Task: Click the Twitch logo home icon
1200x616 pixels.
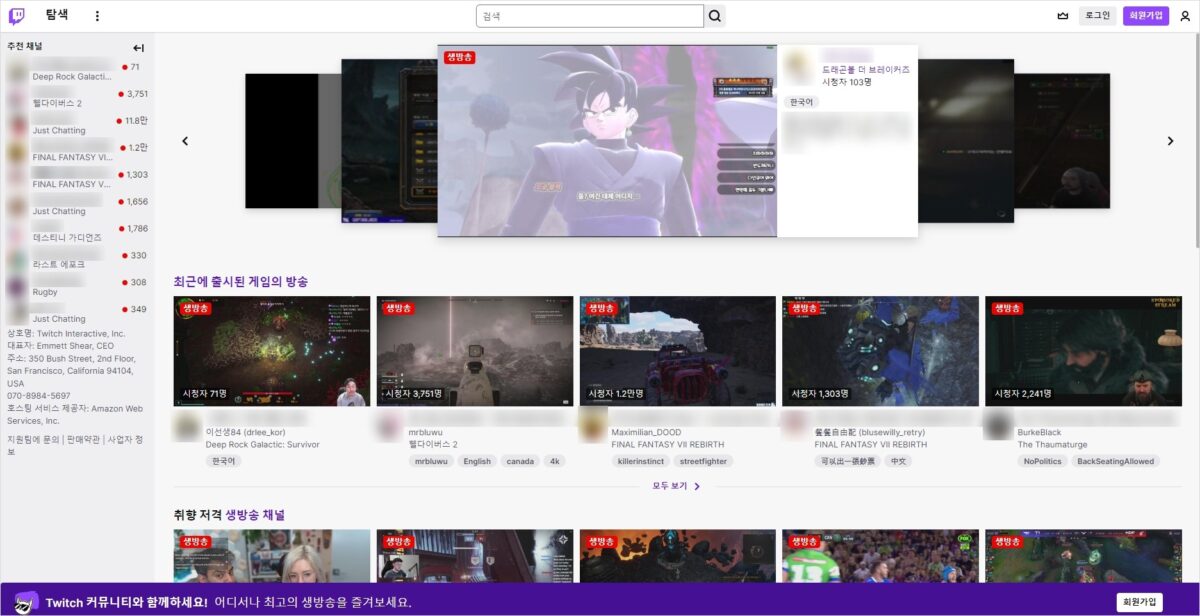Action: pyautogui.click(x=17, y=16)
